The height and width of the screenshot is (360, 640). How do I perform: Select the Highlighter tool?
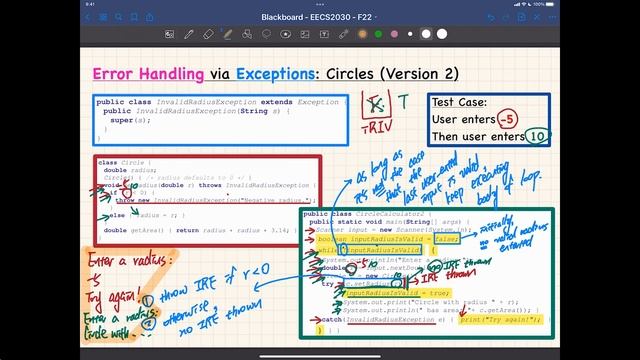click(x=227, y=34)
